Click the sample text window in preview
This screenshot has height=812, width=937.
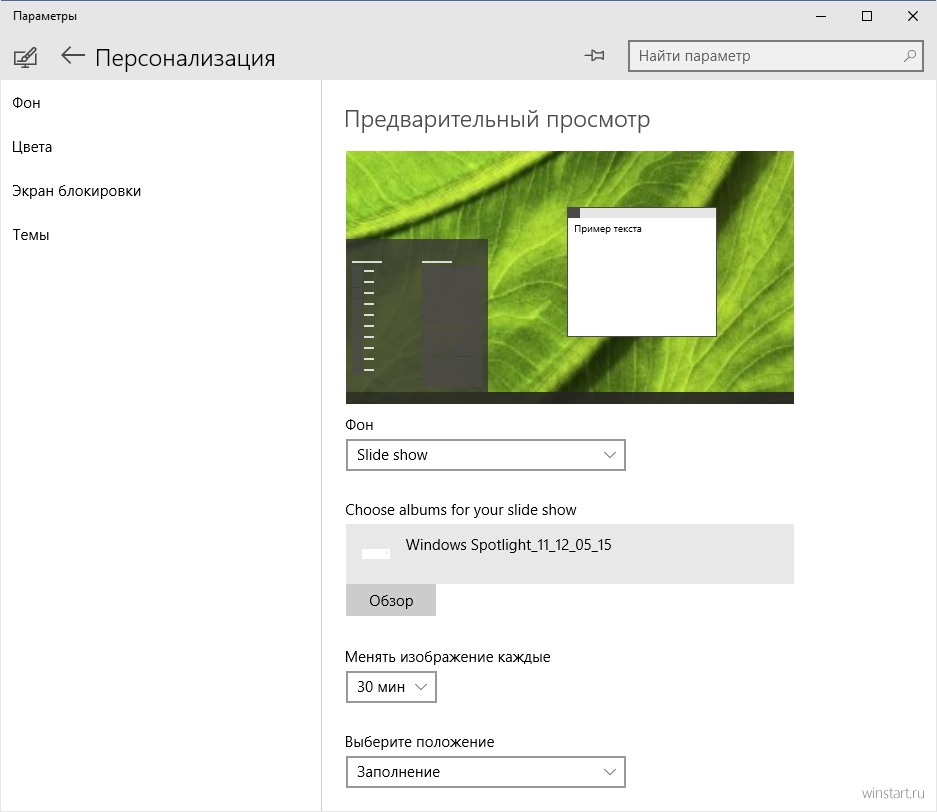(641, 272)
